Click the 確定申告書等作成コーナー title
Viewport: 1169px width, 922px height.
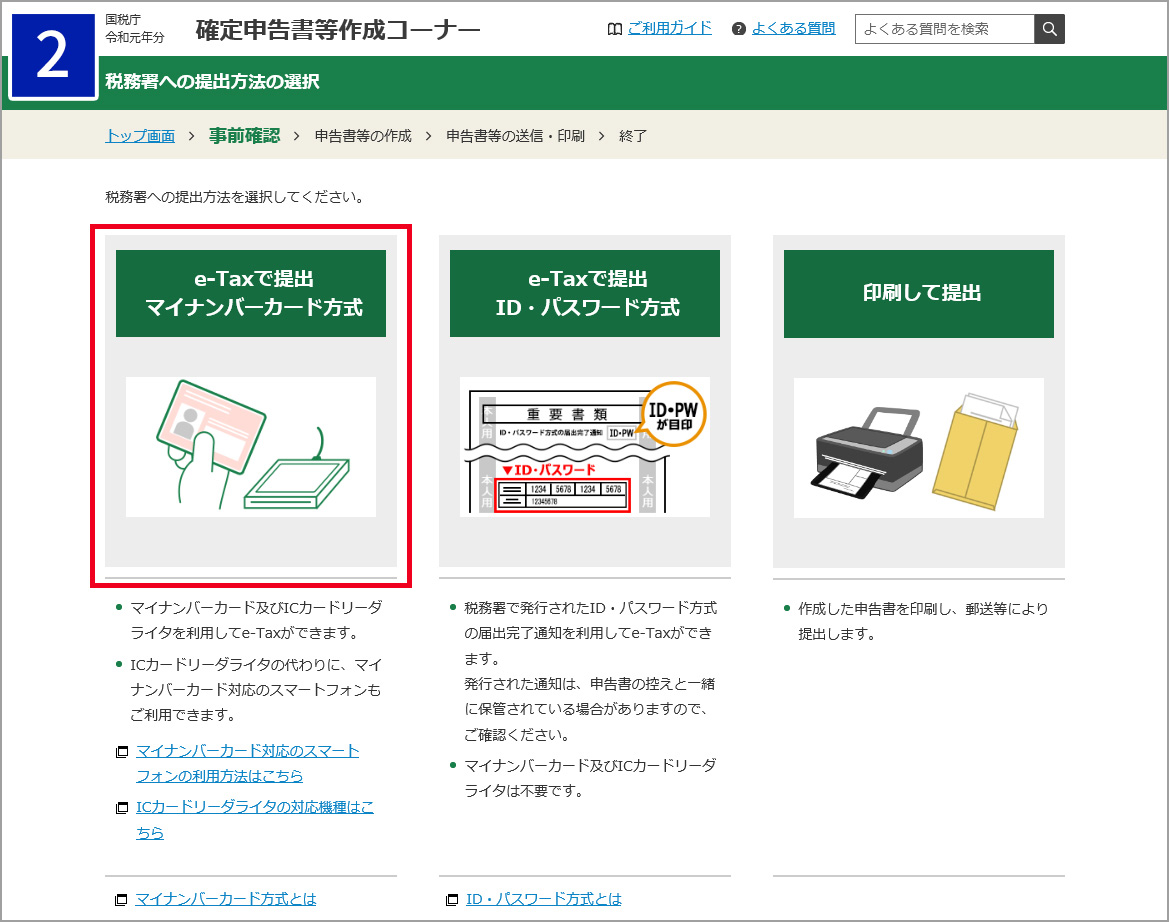coord(338,30)
